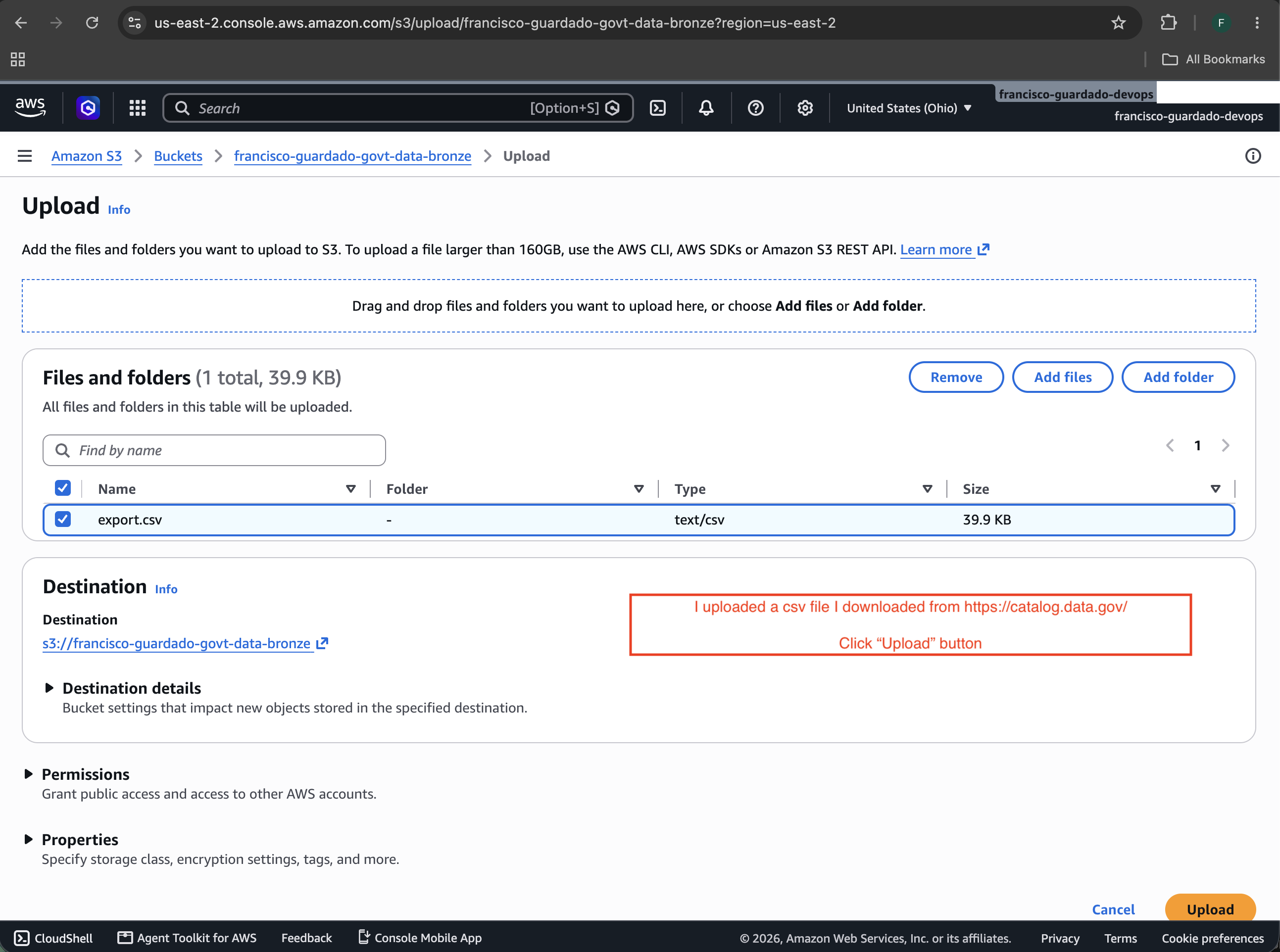1280x952 pixels.
Task: Click the Add files button
Action: click(1063, 378)
